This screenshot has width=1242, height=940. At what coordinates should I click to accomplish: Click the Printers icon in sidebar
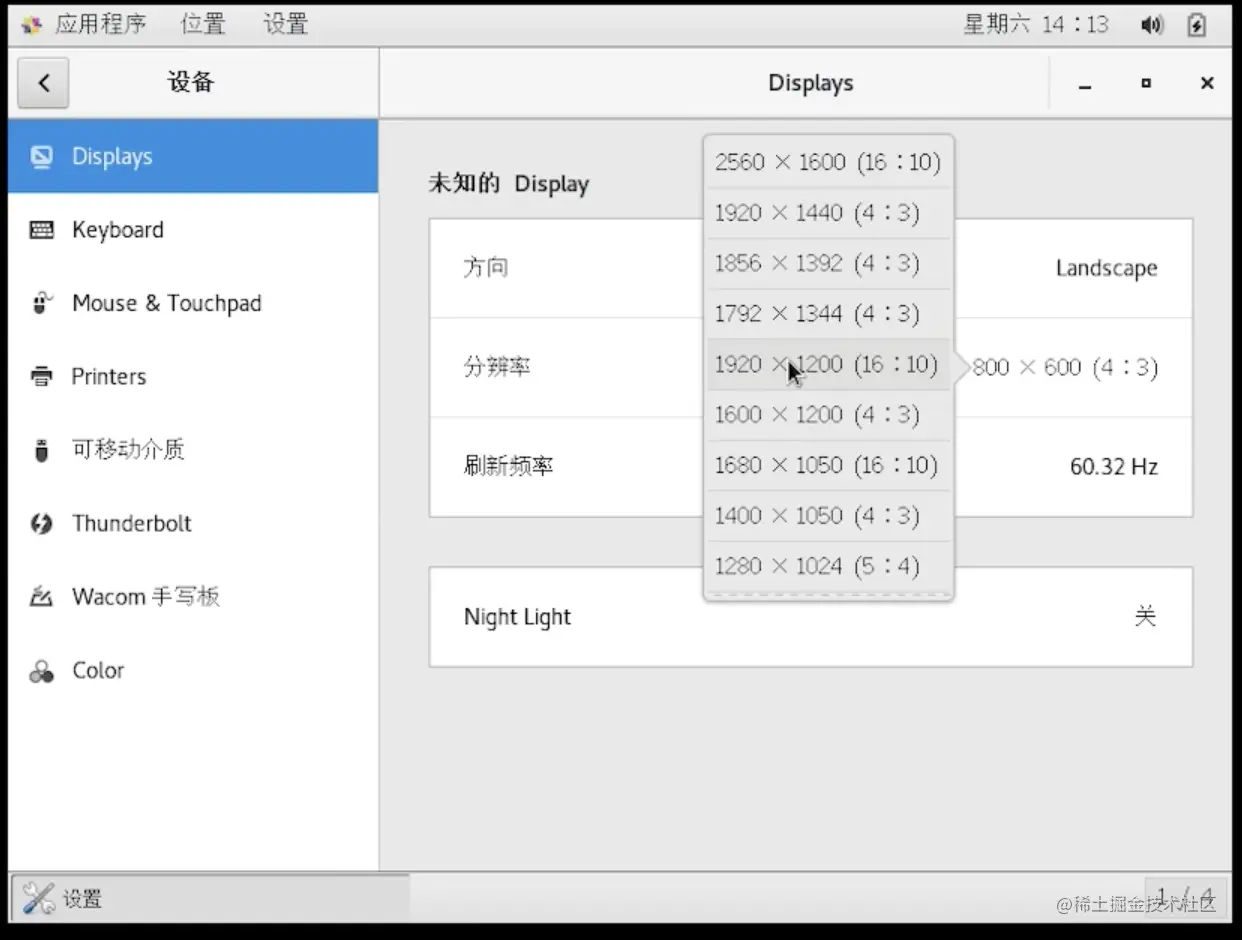coord(41,377)
